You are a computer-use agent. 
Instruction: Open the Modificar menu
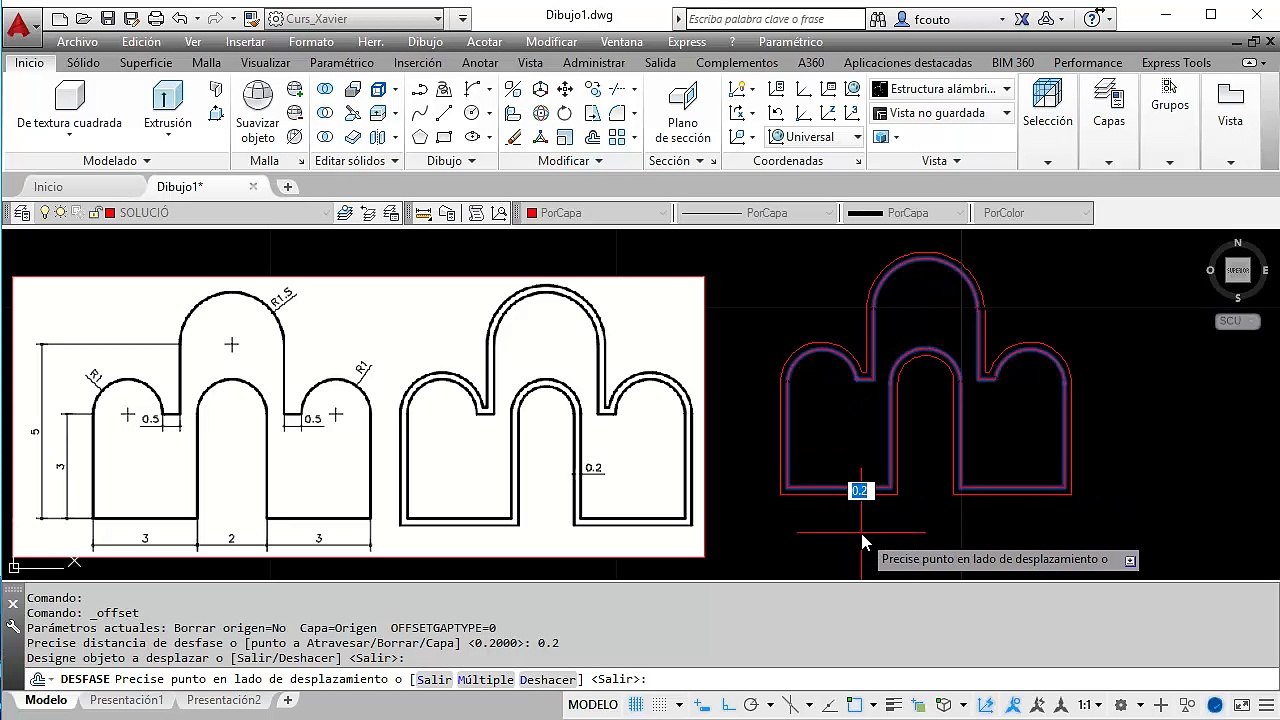[x=551, y=42]
